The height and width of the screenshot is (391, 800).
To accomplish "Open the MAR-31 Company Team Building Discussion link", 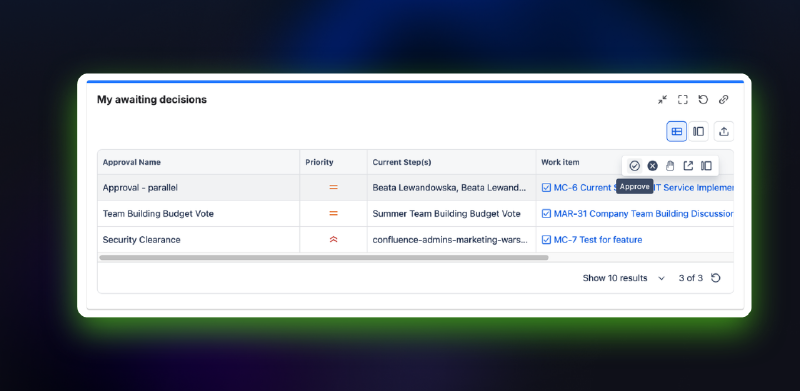I will tap(643, 214).
